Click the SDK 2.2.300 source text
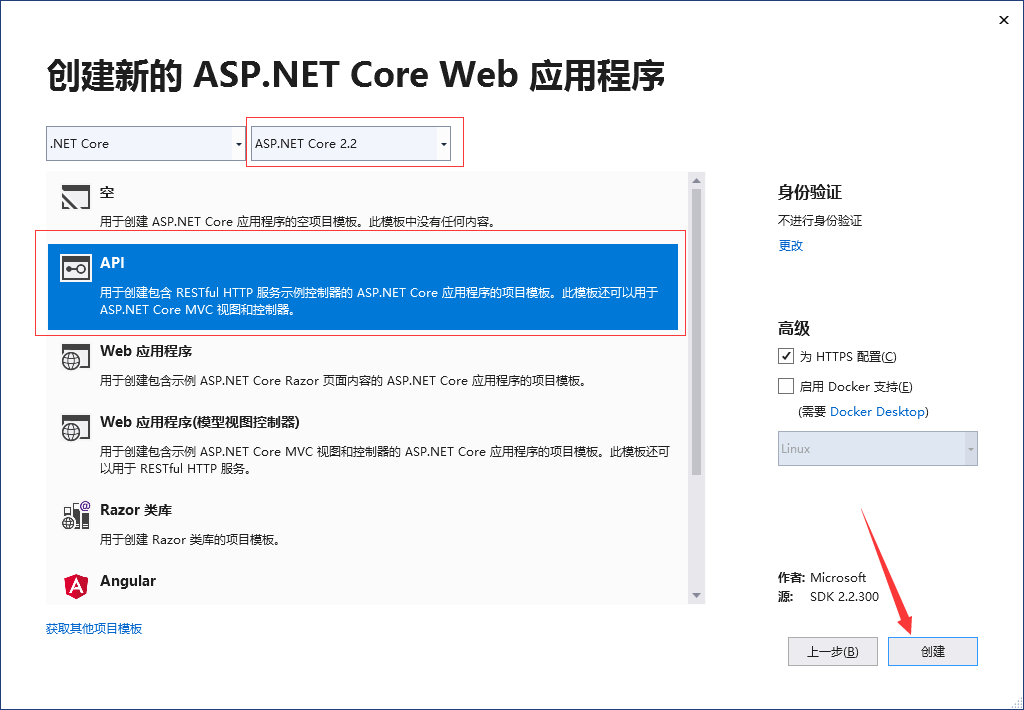 [844, 596]
